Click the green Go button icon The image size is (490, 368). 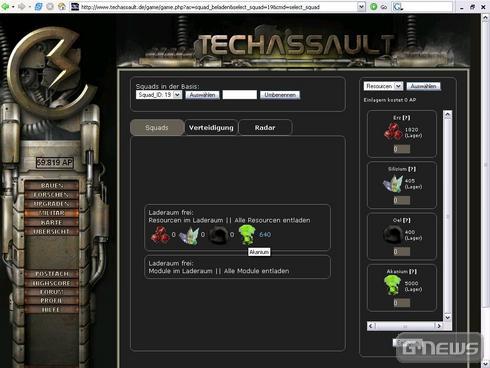click(x=374, y=7)
